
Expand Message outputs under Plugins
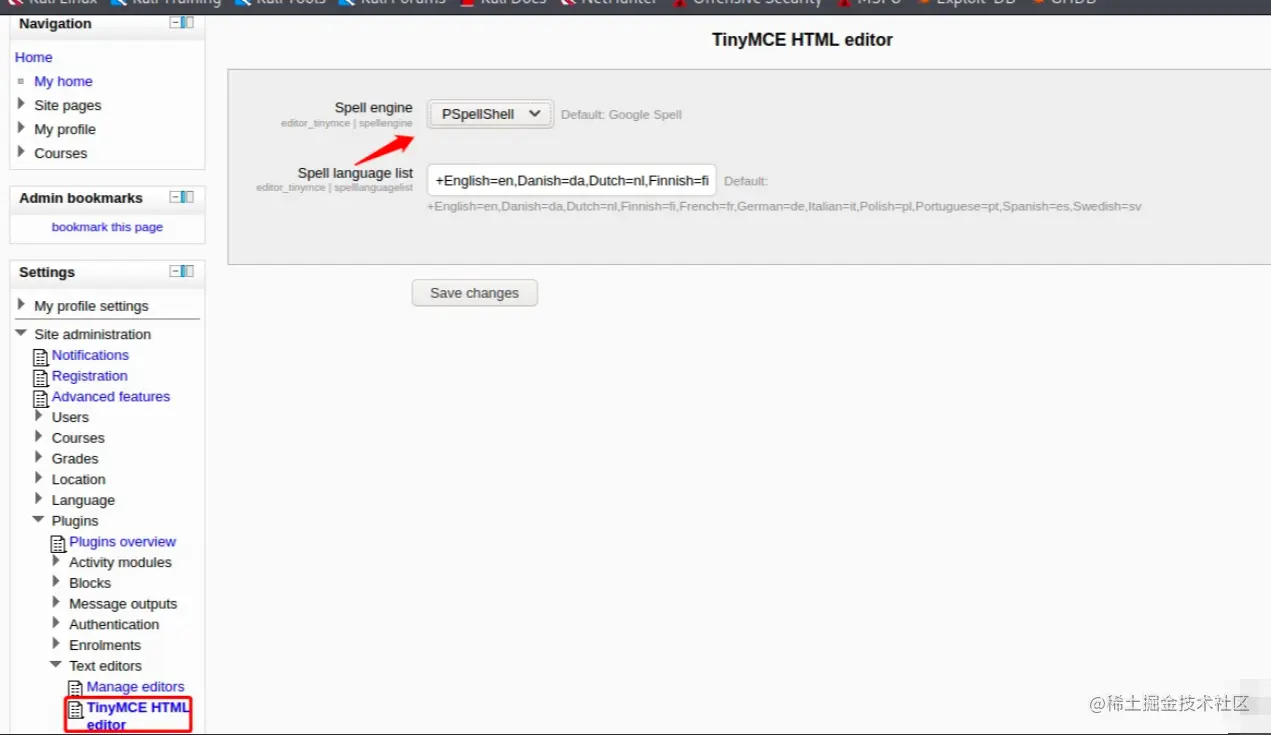[57, 603]
